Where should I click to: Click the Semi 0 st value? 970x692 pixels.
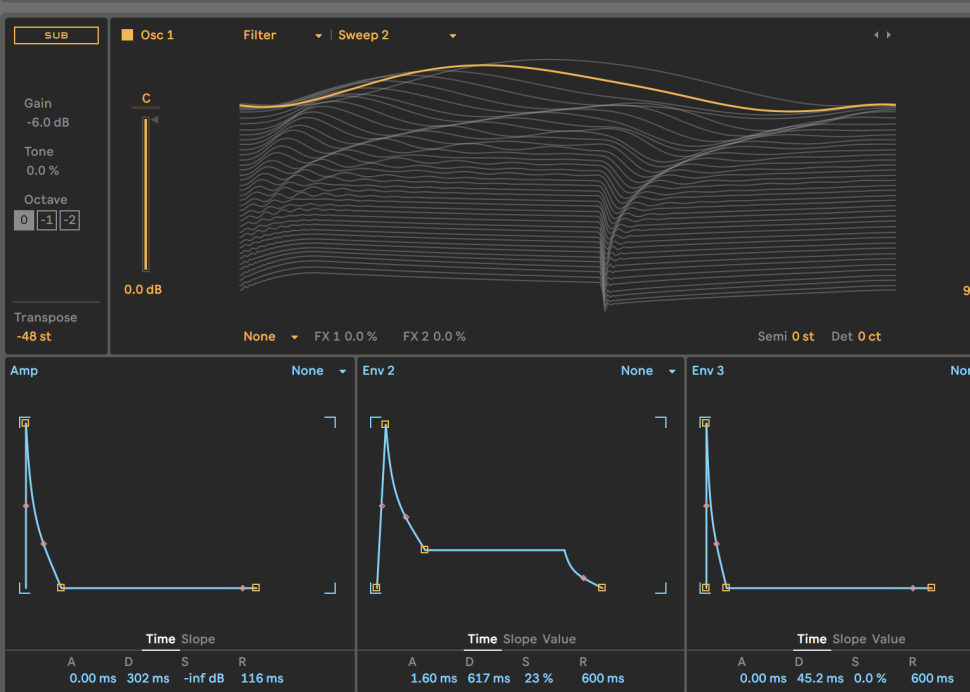pyautogui.click(x=803, y=337)
